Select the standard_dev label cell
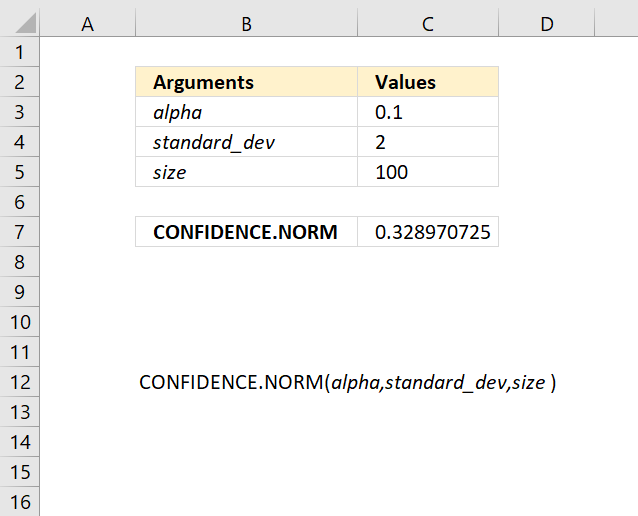The width and height of the screenshot is (638, 516). pos(246,142)
